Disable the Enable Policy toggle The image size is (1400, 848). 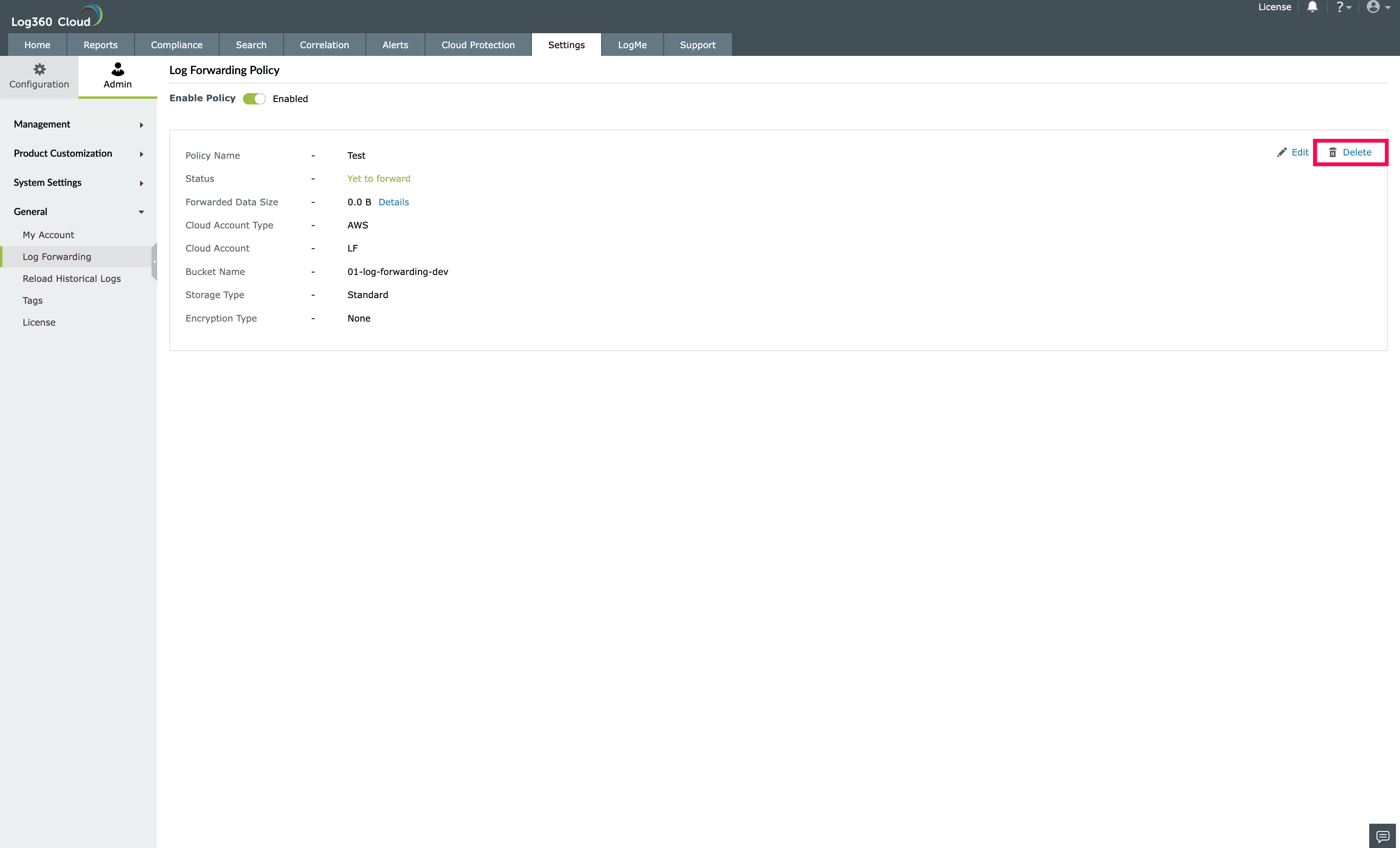[254, 98]
